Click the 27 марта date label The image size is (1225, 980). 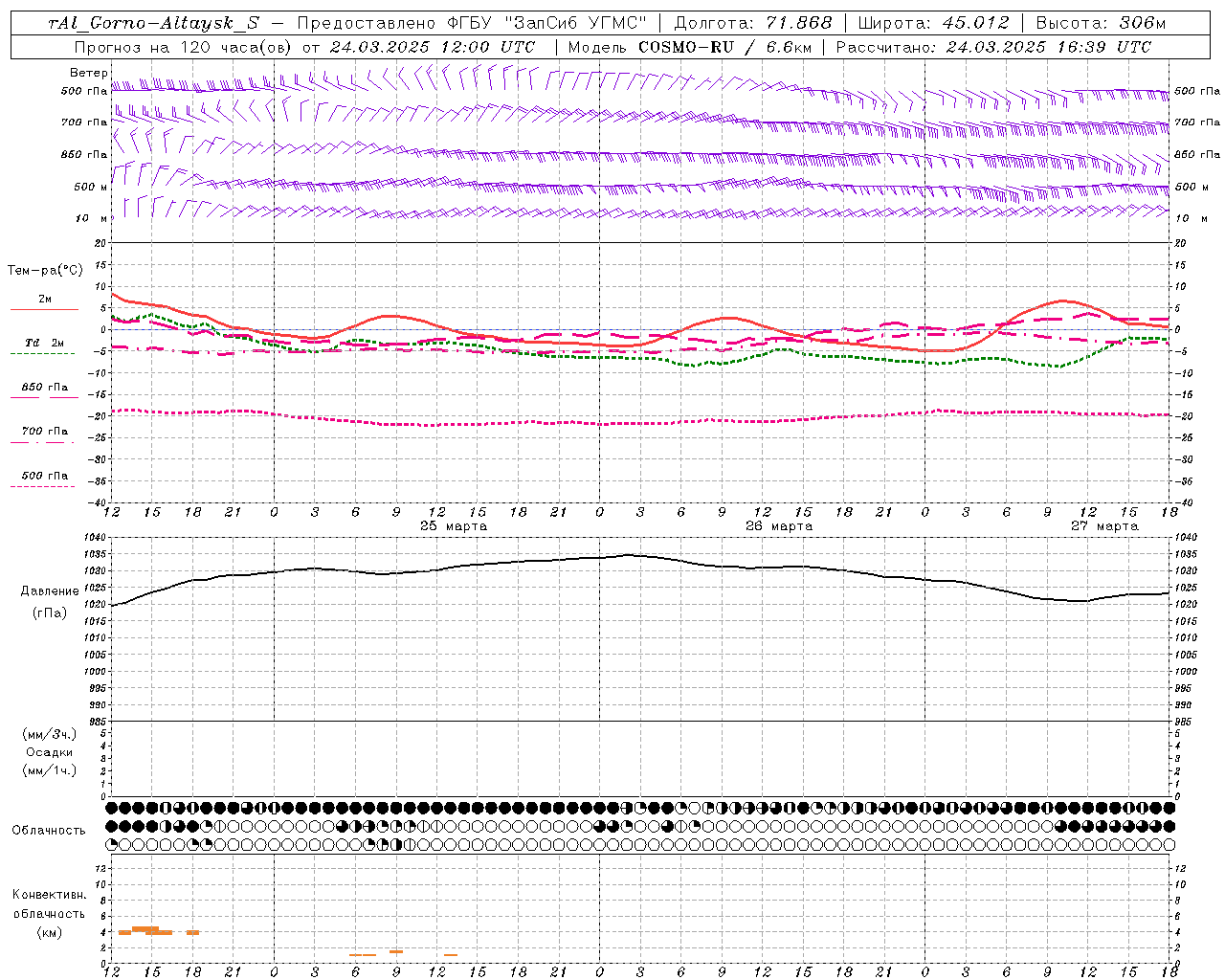click(x=1104, y=526)
